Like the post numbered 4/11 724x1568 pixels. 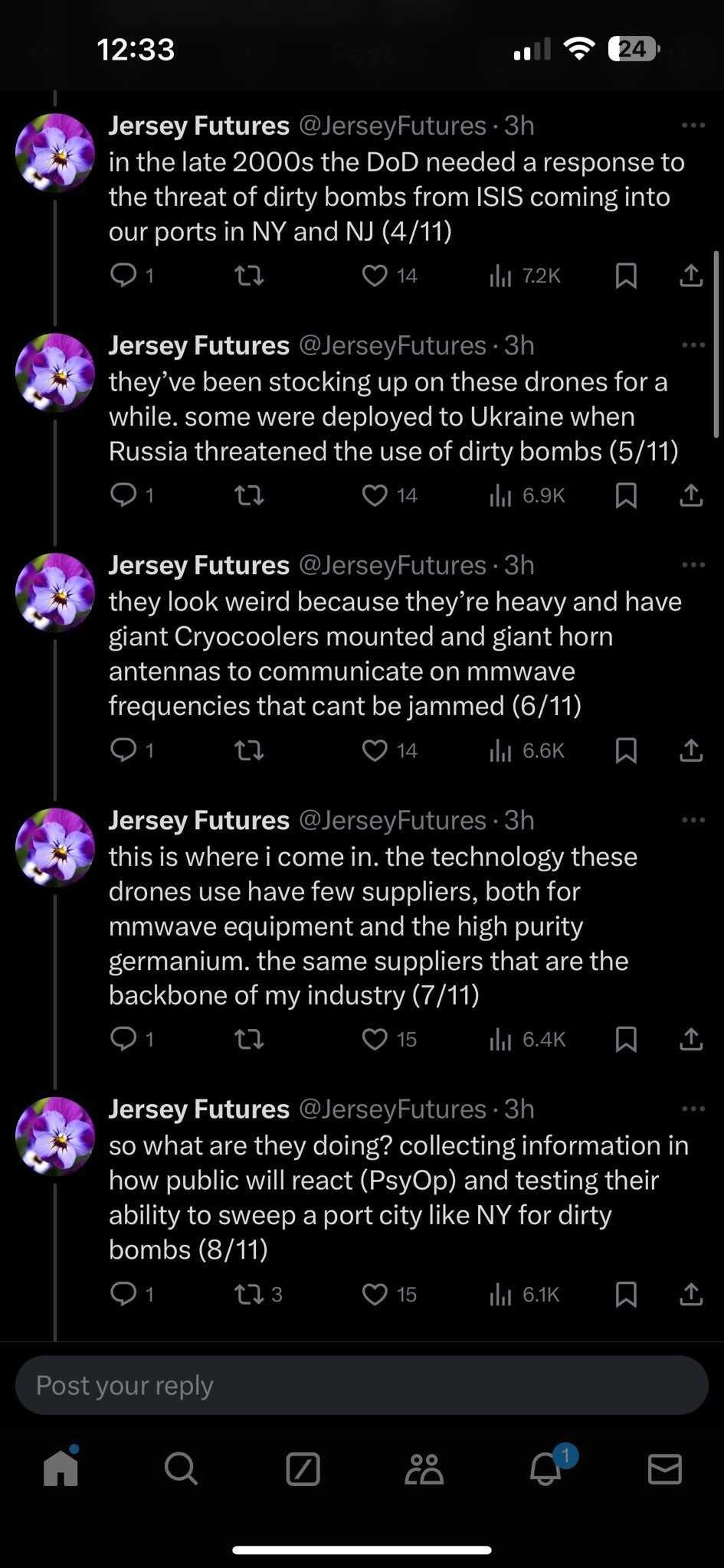point(375,276)
